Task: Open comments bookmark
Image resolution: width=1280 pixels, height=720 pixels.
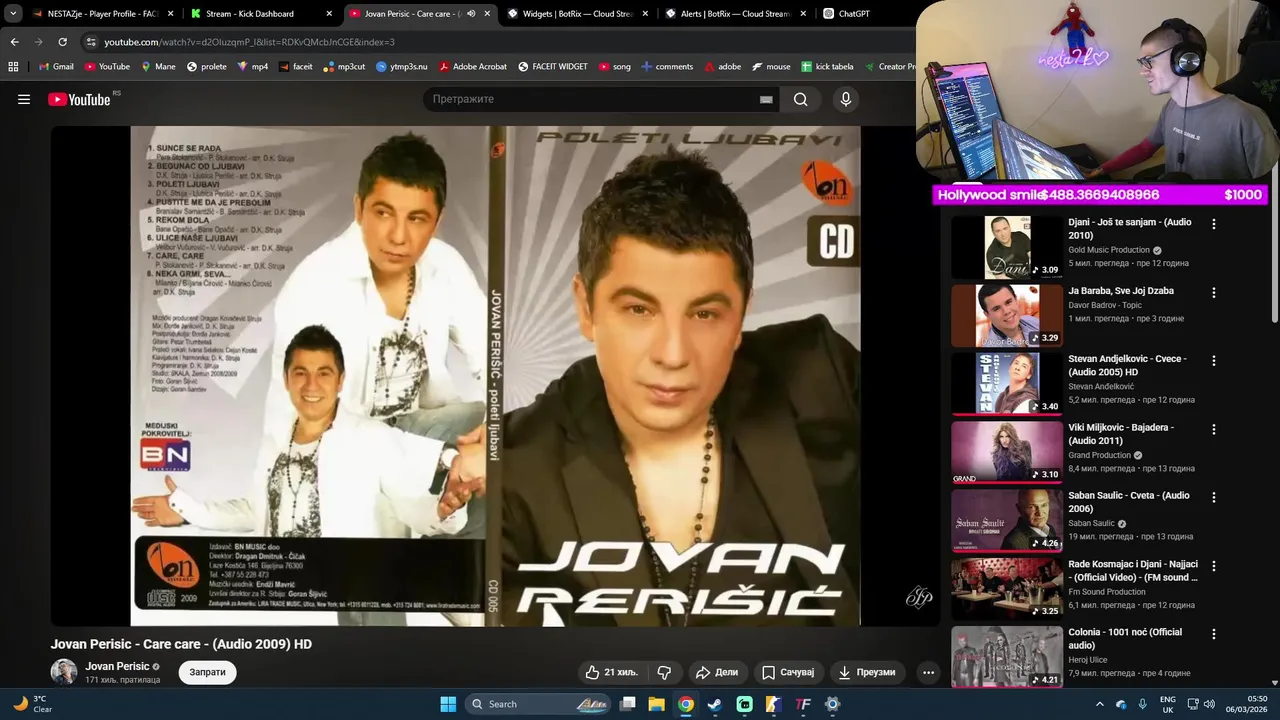Action: click(667, 67)
